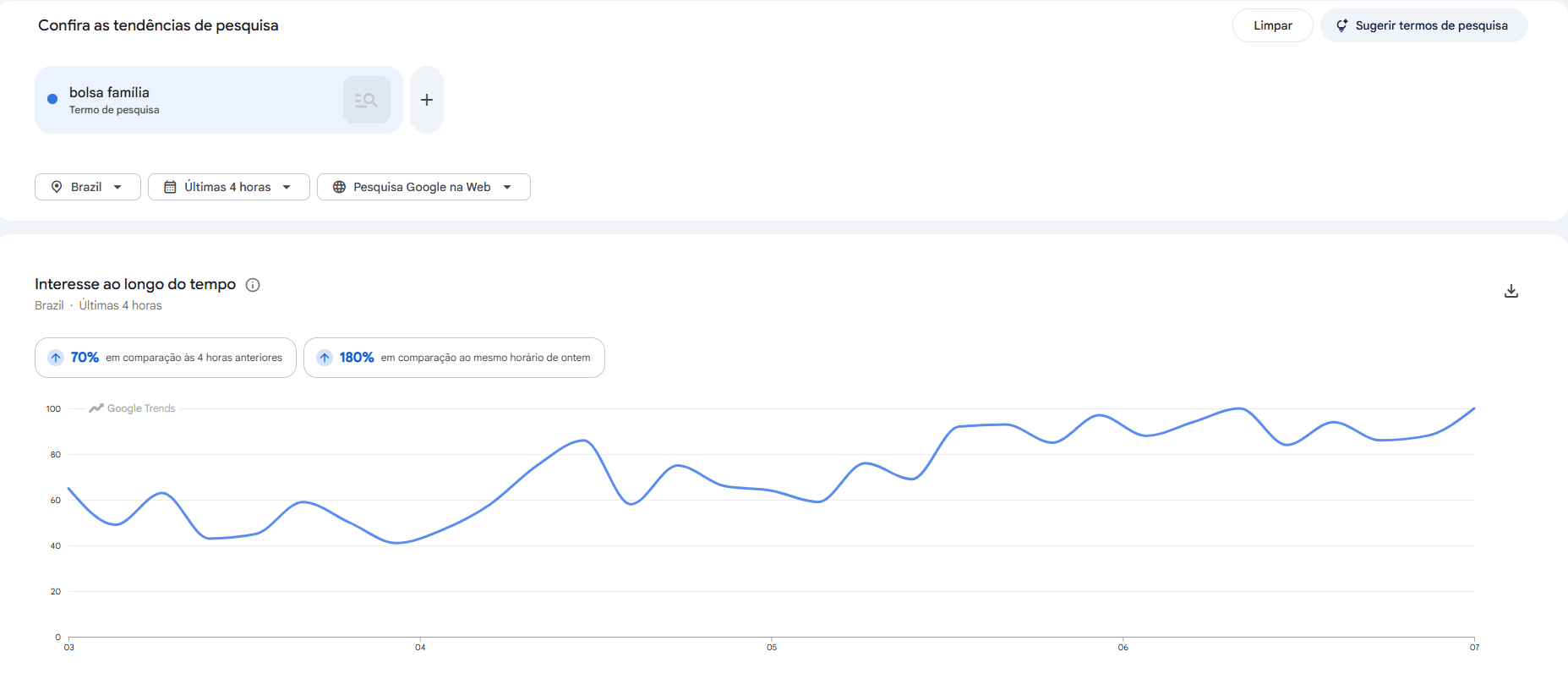The height and width of the screenshot is (679, 1568).
Task: Select the bolsa família search term chip
Action: pyautogui.click(x=218, y=100)
